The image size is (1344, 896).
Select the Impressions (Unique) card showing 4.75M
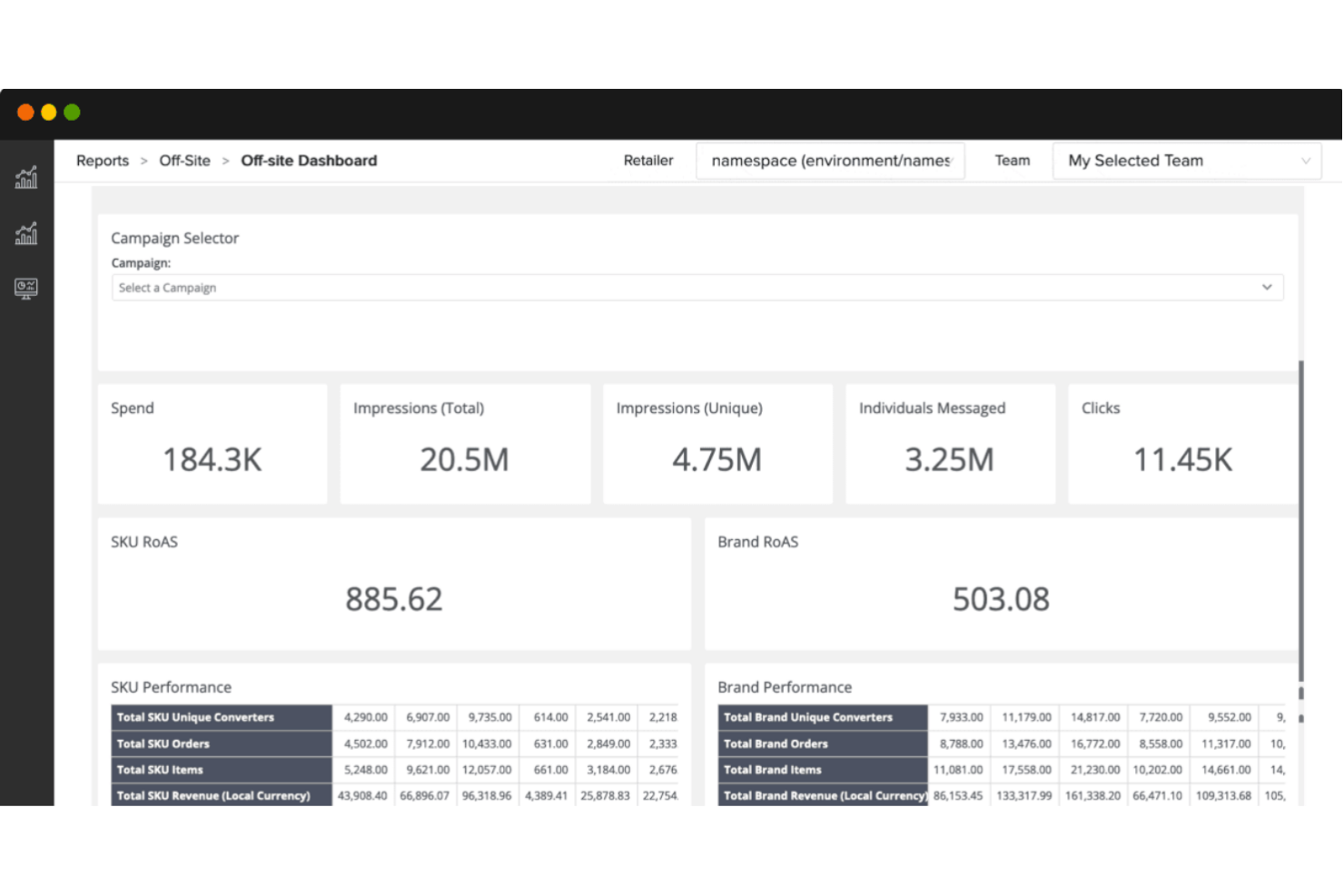pyautogui.click(x=716, y=443)
